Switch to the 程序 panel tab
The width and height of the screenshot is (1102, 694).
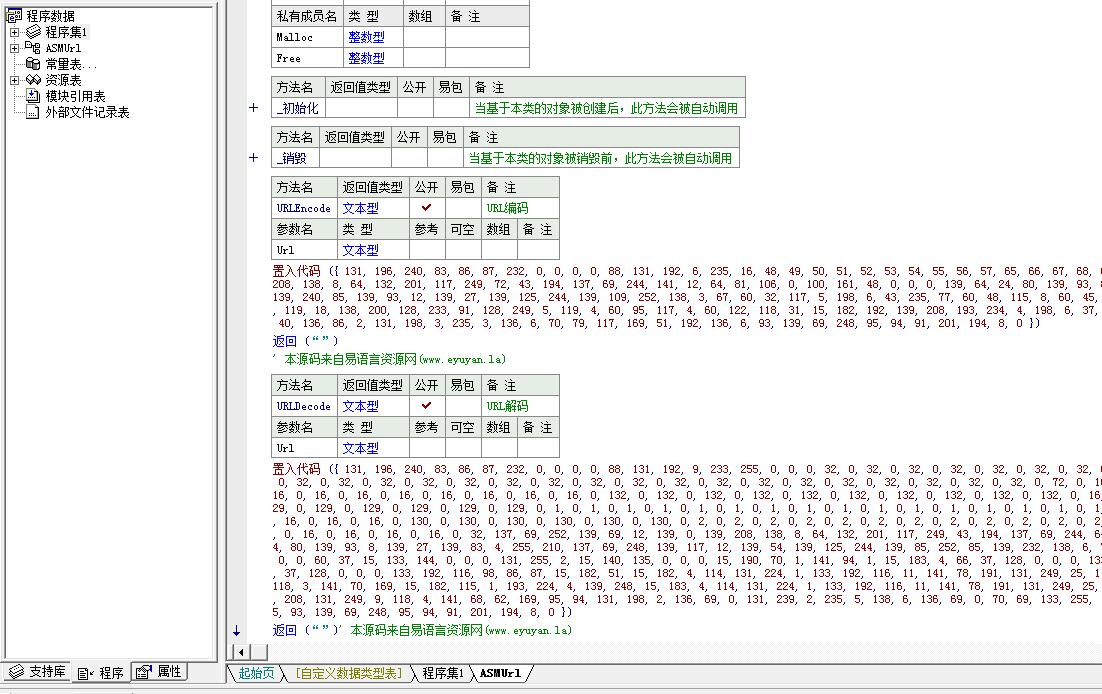101,673
